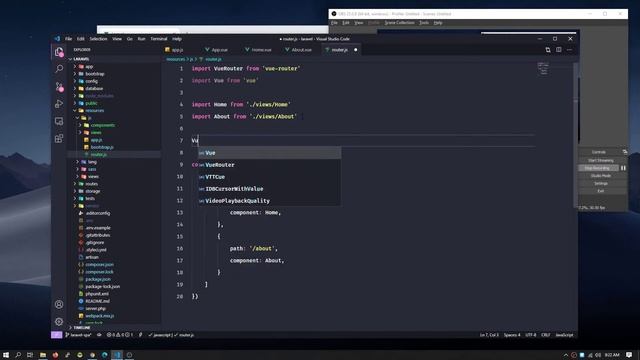Viewport: 640px width, 360px height.
Task: Open Scene Collection menu in OBS
Action: [x=399, y=23]
